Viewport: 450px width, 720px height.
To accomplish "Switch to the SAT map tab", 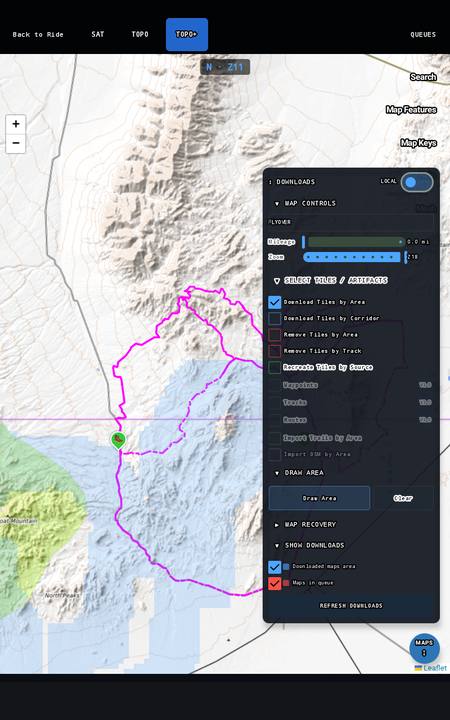I will [x=97, y=34].
